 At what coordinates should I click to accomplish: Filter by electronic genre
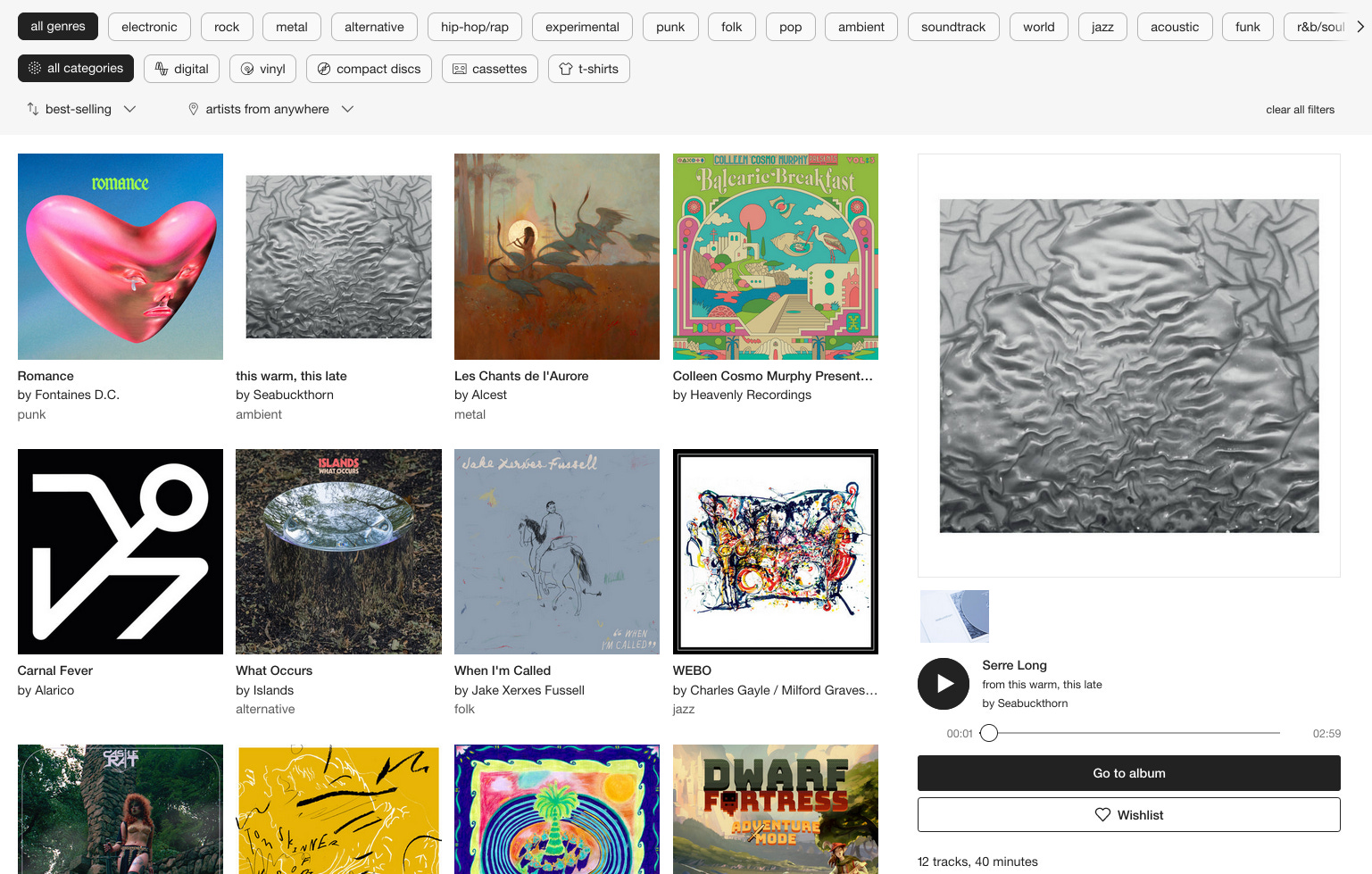click(x=149, y=27)
